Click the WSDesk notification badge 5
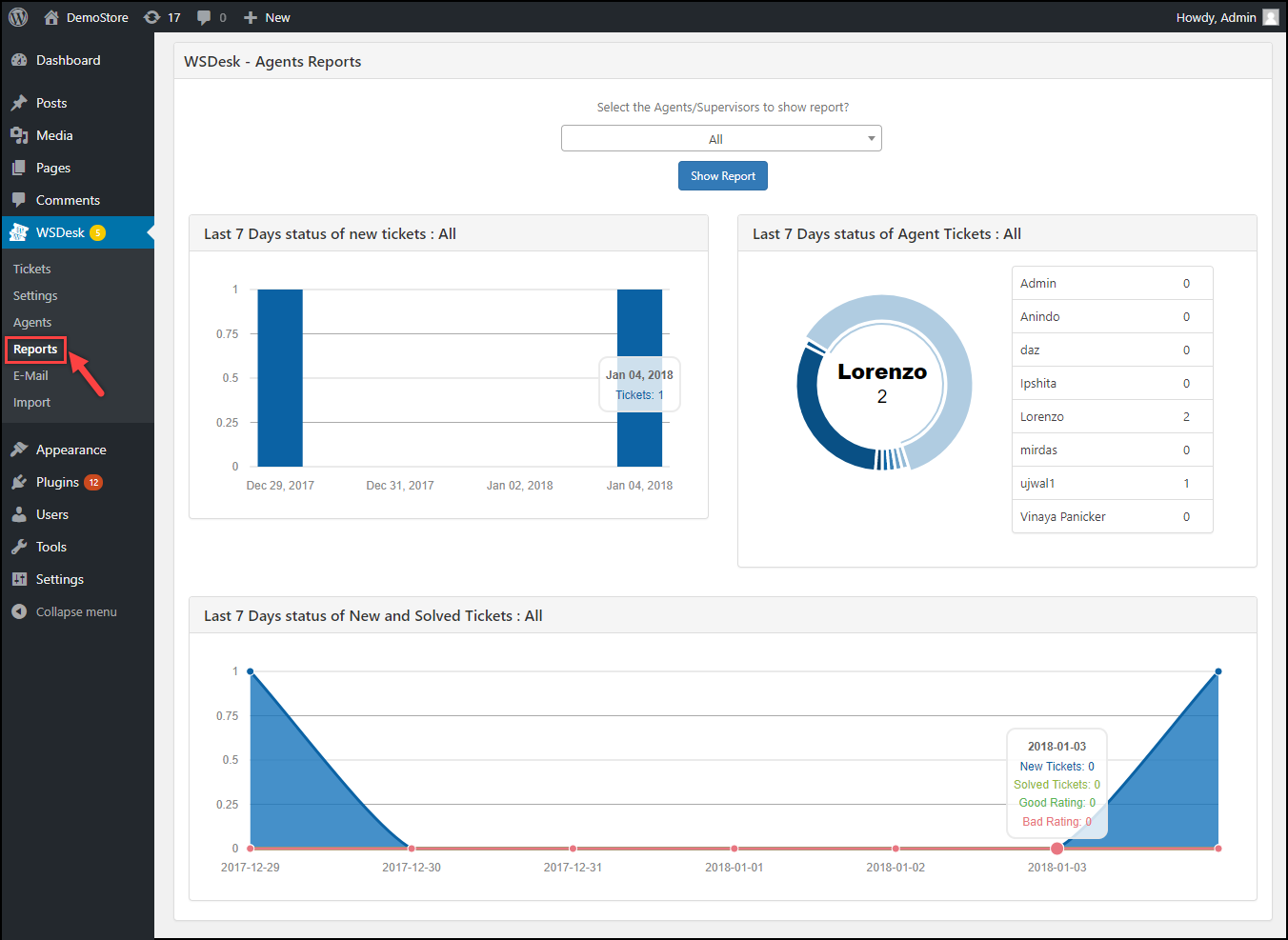The height and width of the screenshot is (940, 1288). [97, 232]
